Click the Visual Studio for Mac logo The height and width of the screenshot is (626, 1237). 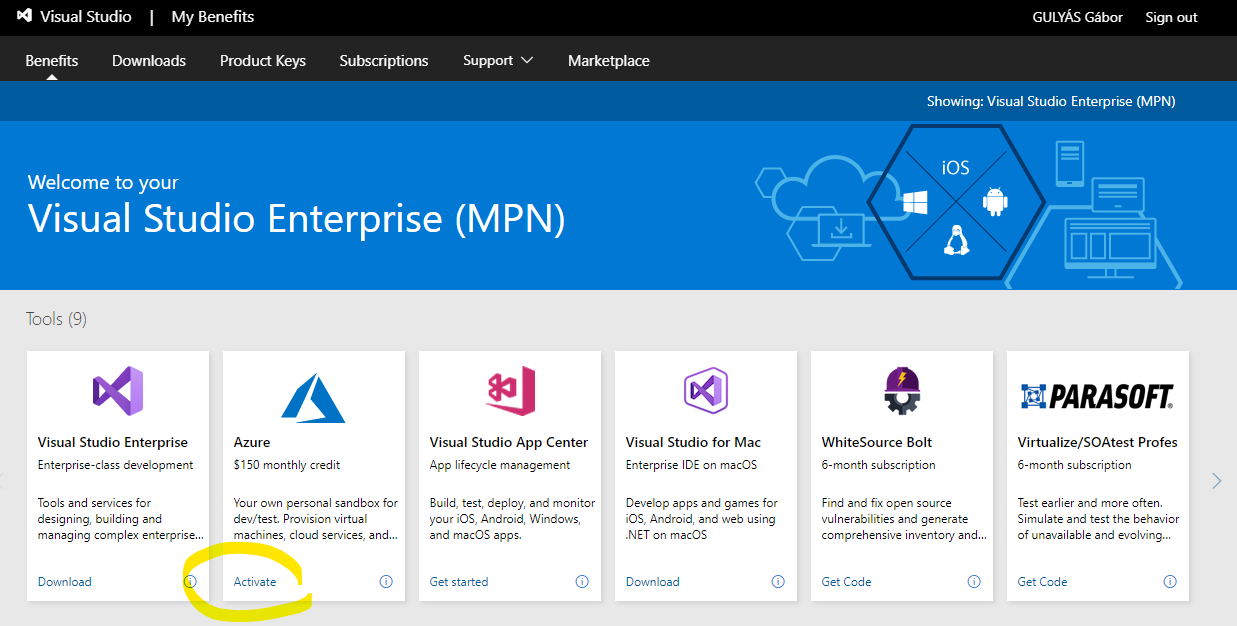(x=706, y=391)
